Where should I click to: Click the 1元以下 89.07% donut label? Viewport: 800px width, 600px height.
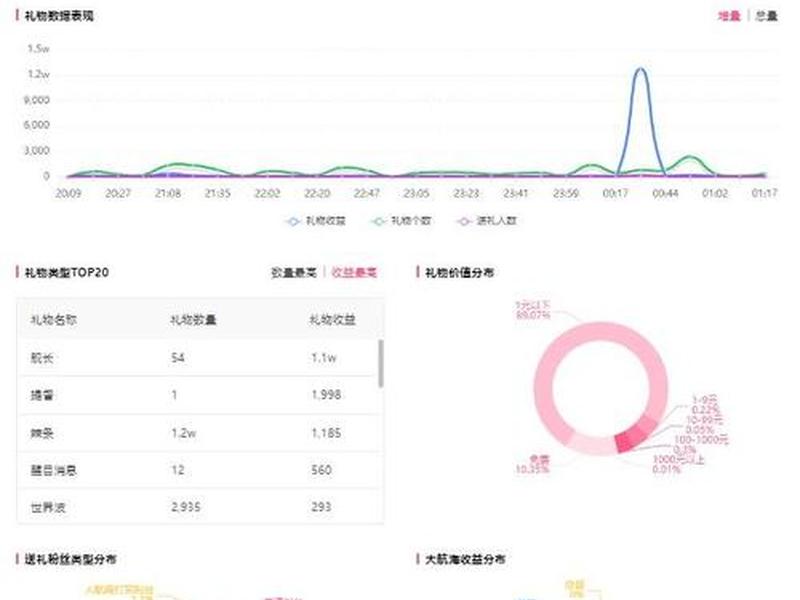pyautogui.click(x=533, y=310)
